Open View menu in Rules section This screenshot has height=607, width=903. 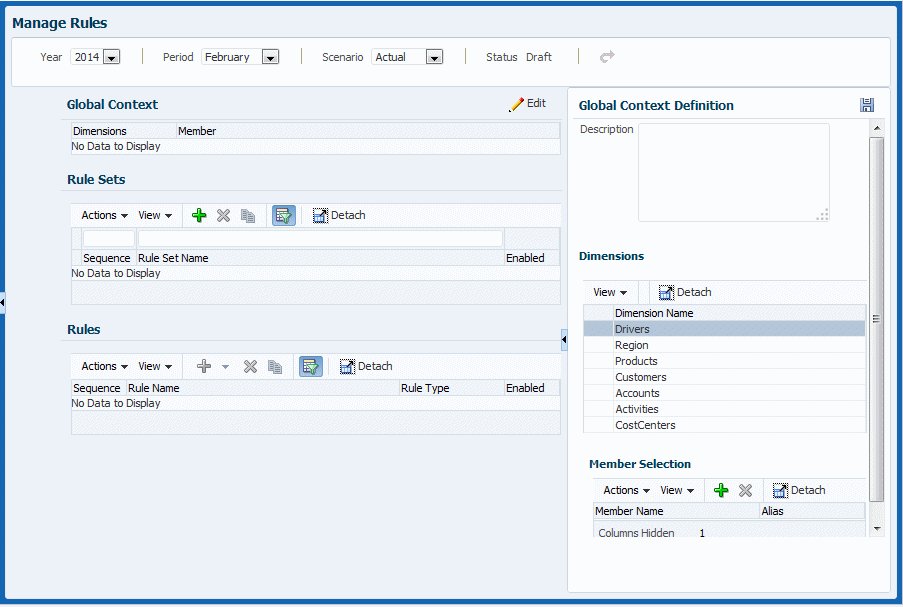155,366
